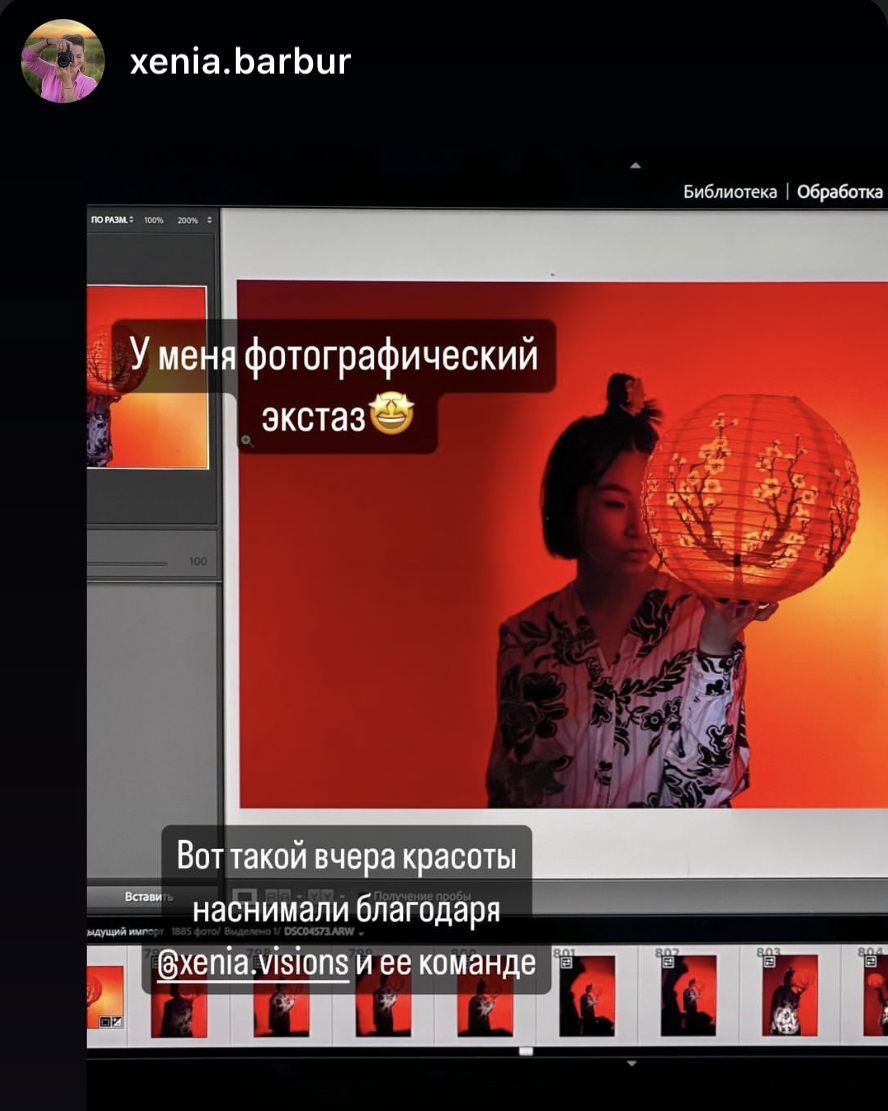Screen dimensions: 888x1111
Task: Select filmstrip thumbnail number 804
Action: point(874,995)
